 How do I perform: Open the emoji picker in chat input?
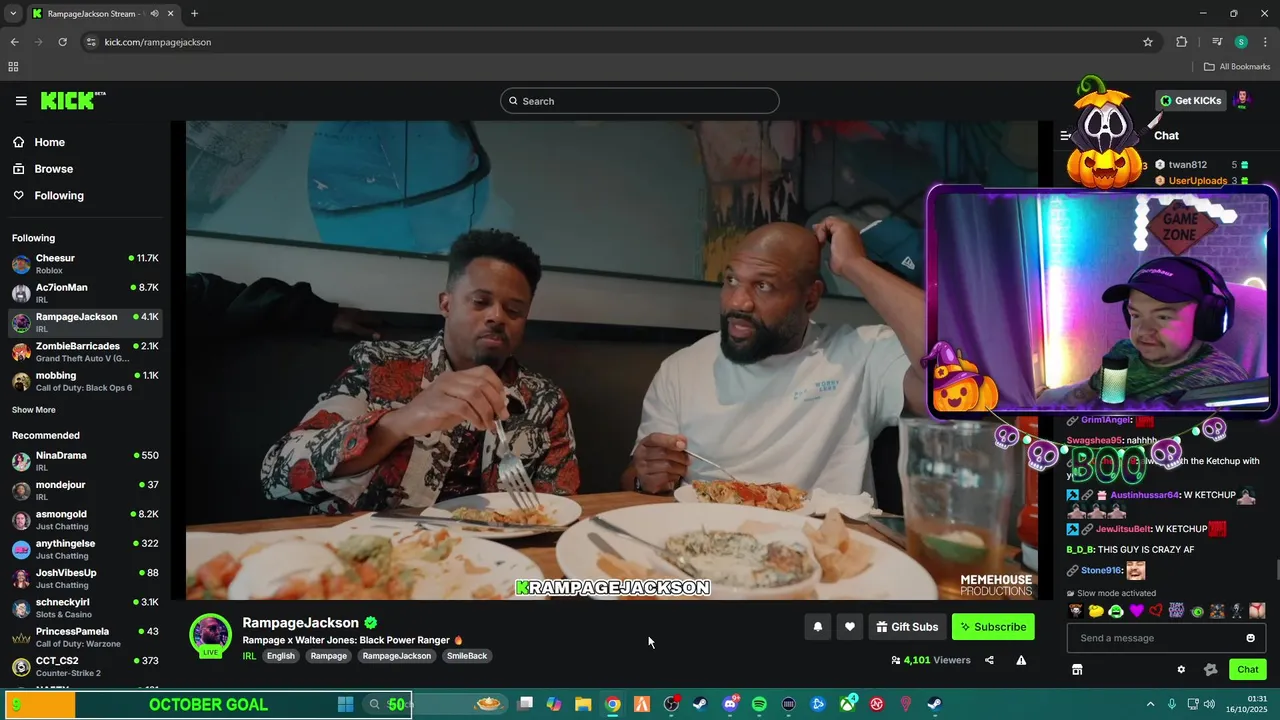1250,638
